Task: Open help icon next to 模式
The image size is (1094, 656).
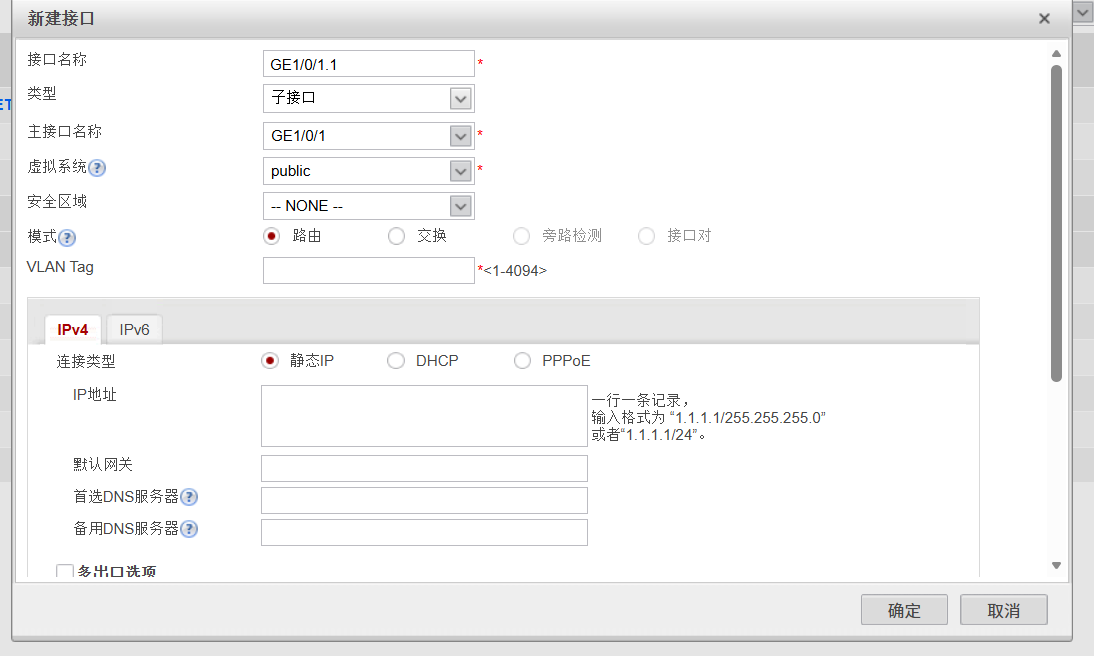Action: pyautogui.click(x=67, y=238)
